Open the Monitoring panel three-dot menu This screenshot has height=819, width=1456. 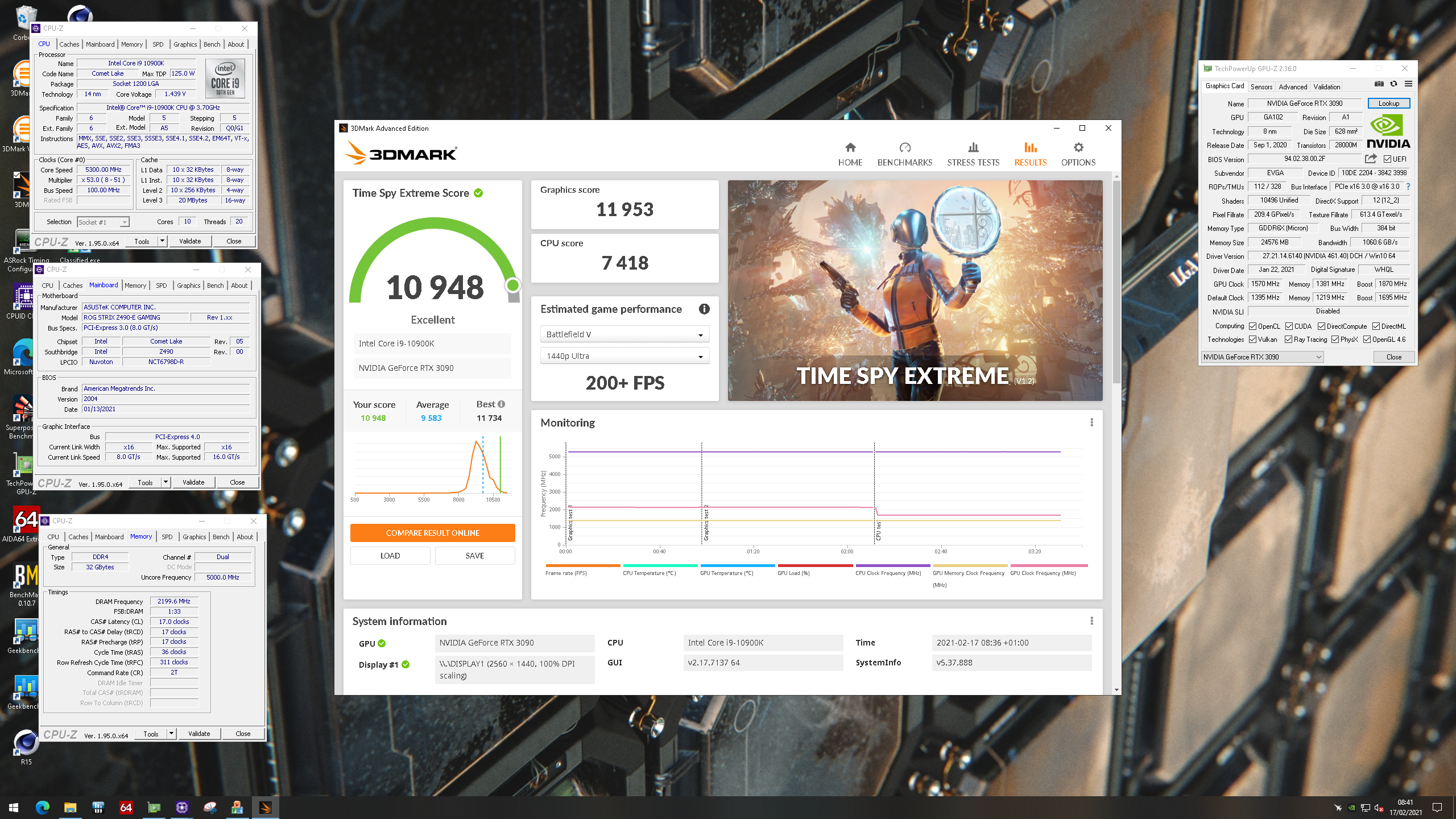point(1091,422)
